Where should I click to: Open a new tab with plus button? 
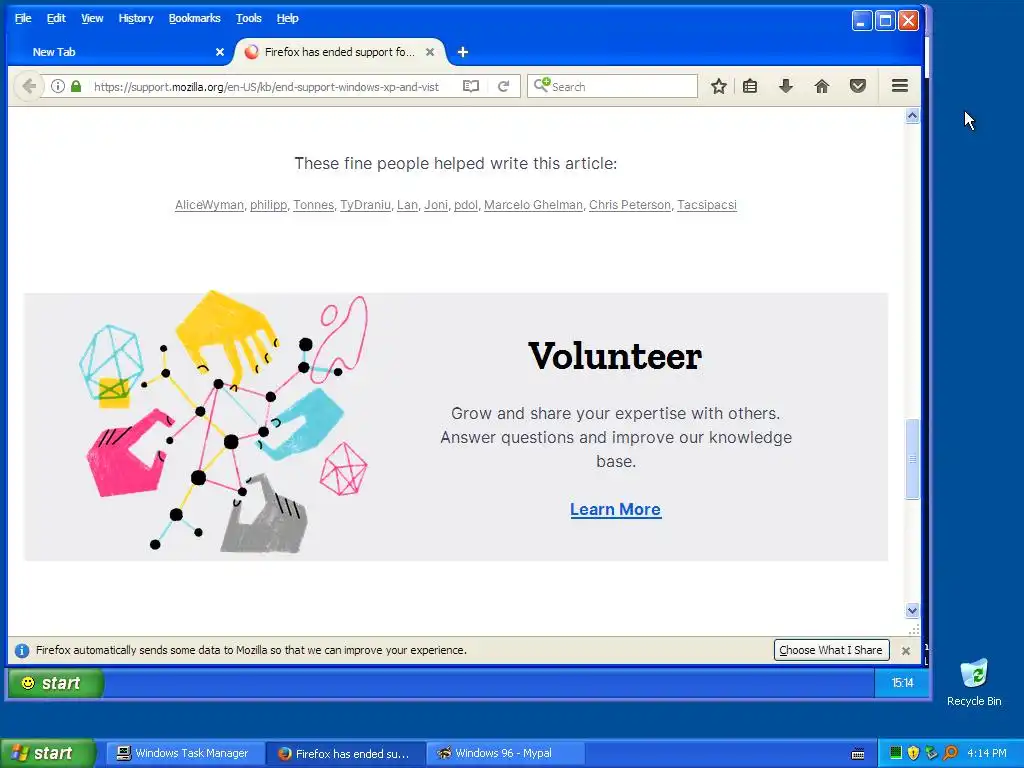pyautogui.click(x=462, y=52)
